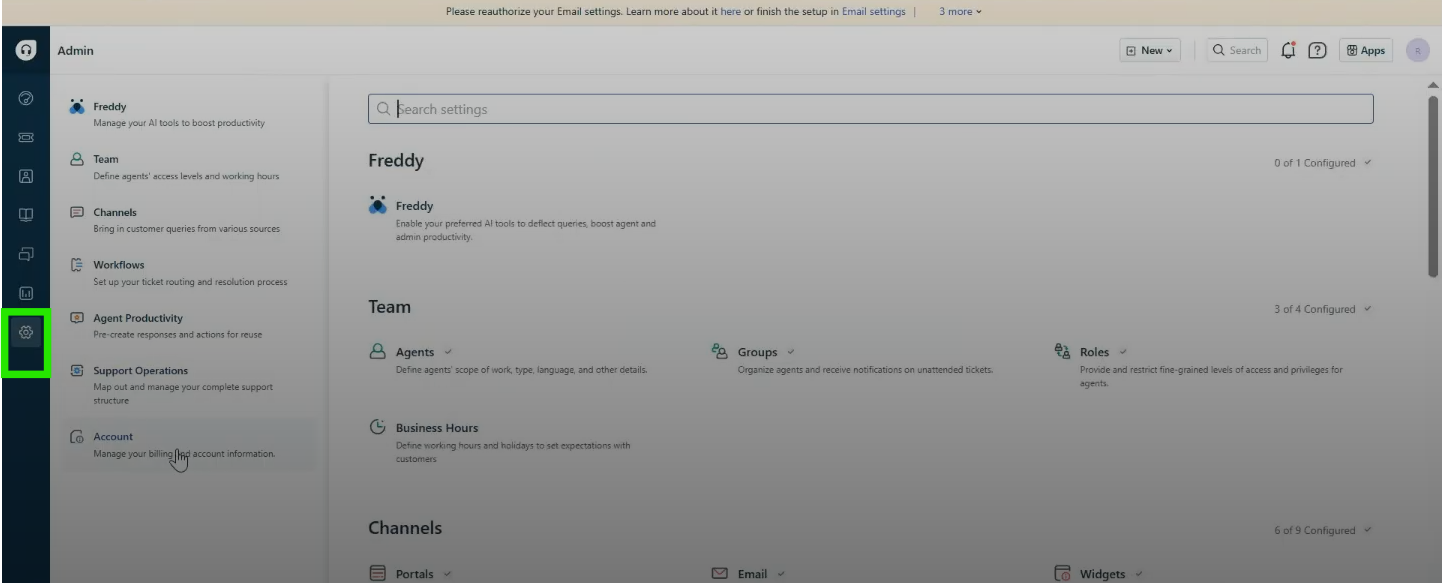Collapse the Team section configured chevron

(x=1368, y=309)
